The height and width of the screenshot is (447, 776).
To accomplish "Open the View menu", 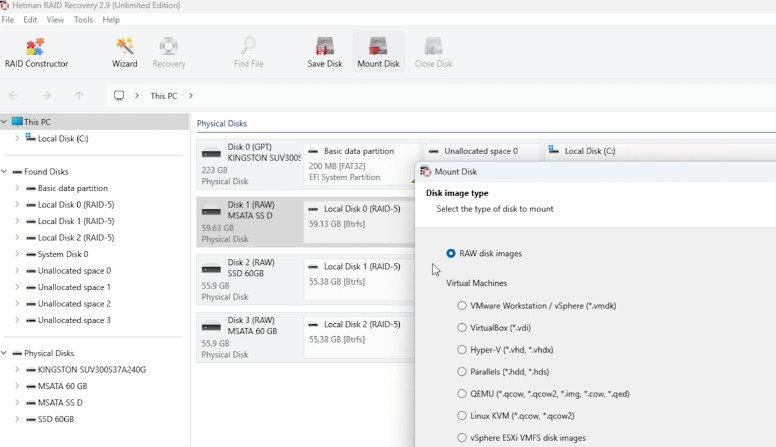I will coord(55,20).
